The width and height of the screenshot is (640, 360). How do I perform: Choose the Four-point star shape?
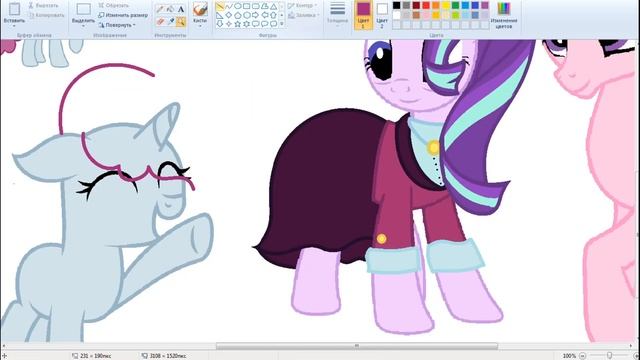(x=229, y=24)
